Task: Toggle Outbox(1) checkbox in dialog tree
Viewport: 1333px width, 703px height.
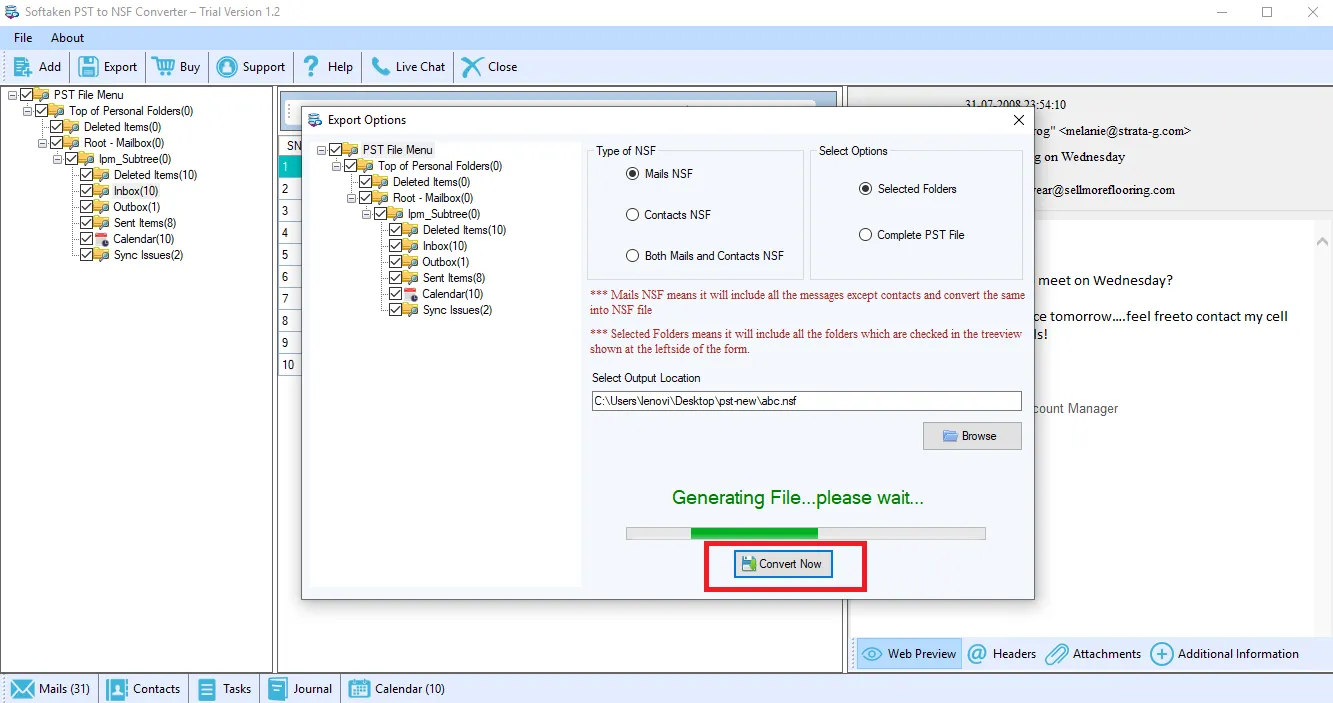Action: tap(395, 262)
